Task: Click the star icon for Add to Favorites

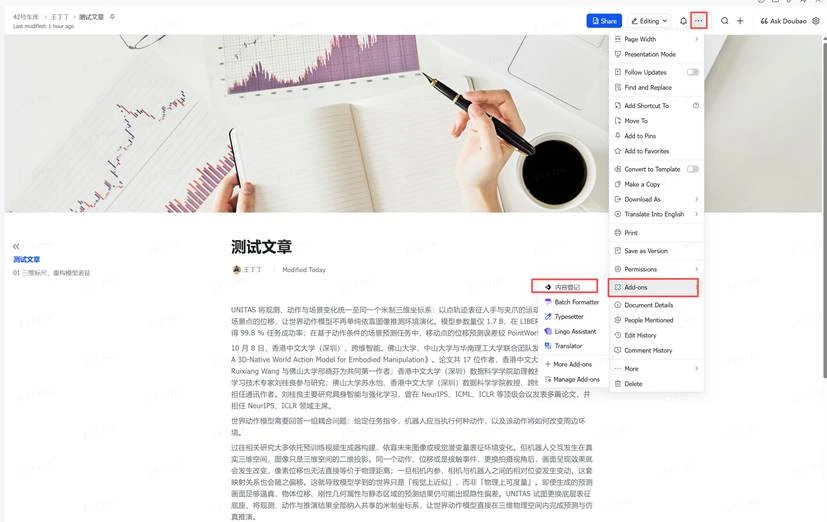Action: click(618, 151)
